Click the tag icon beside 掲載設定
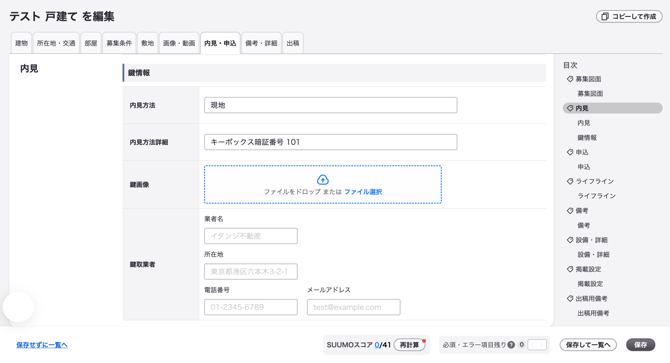 [570, 269]
